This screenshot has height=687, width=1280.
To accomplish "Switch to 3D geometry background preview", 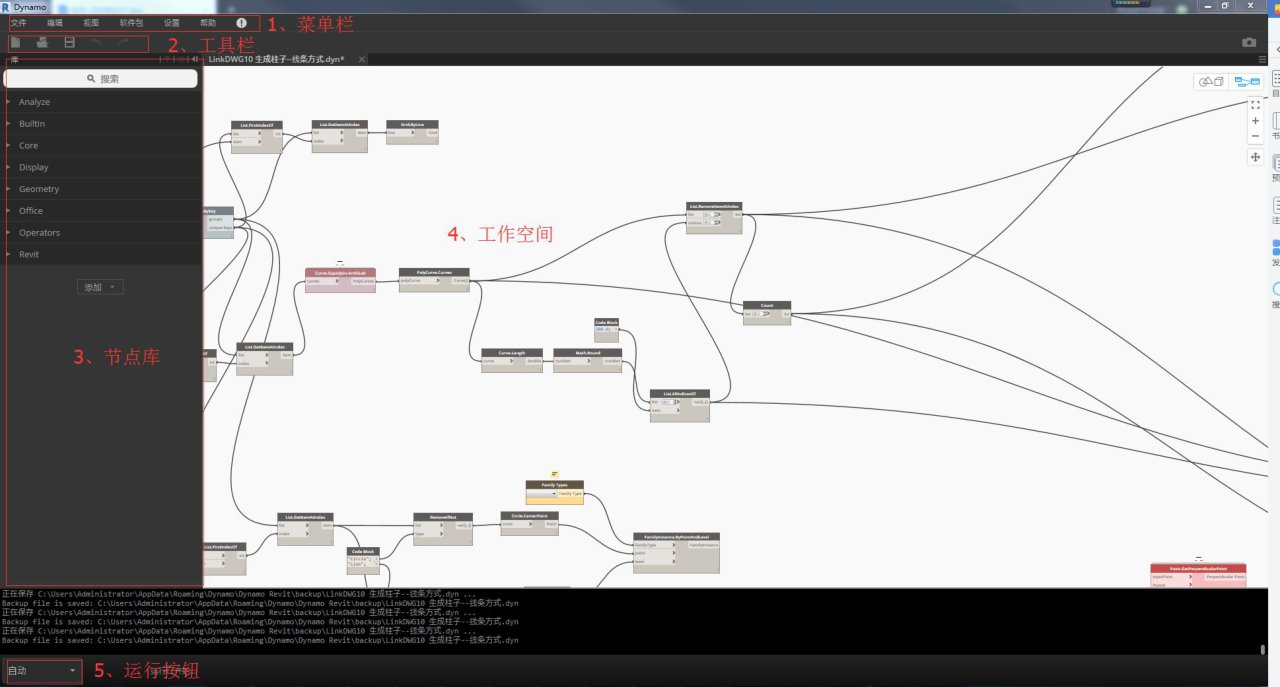I will pyautogui.click(x=1212, y=81).
